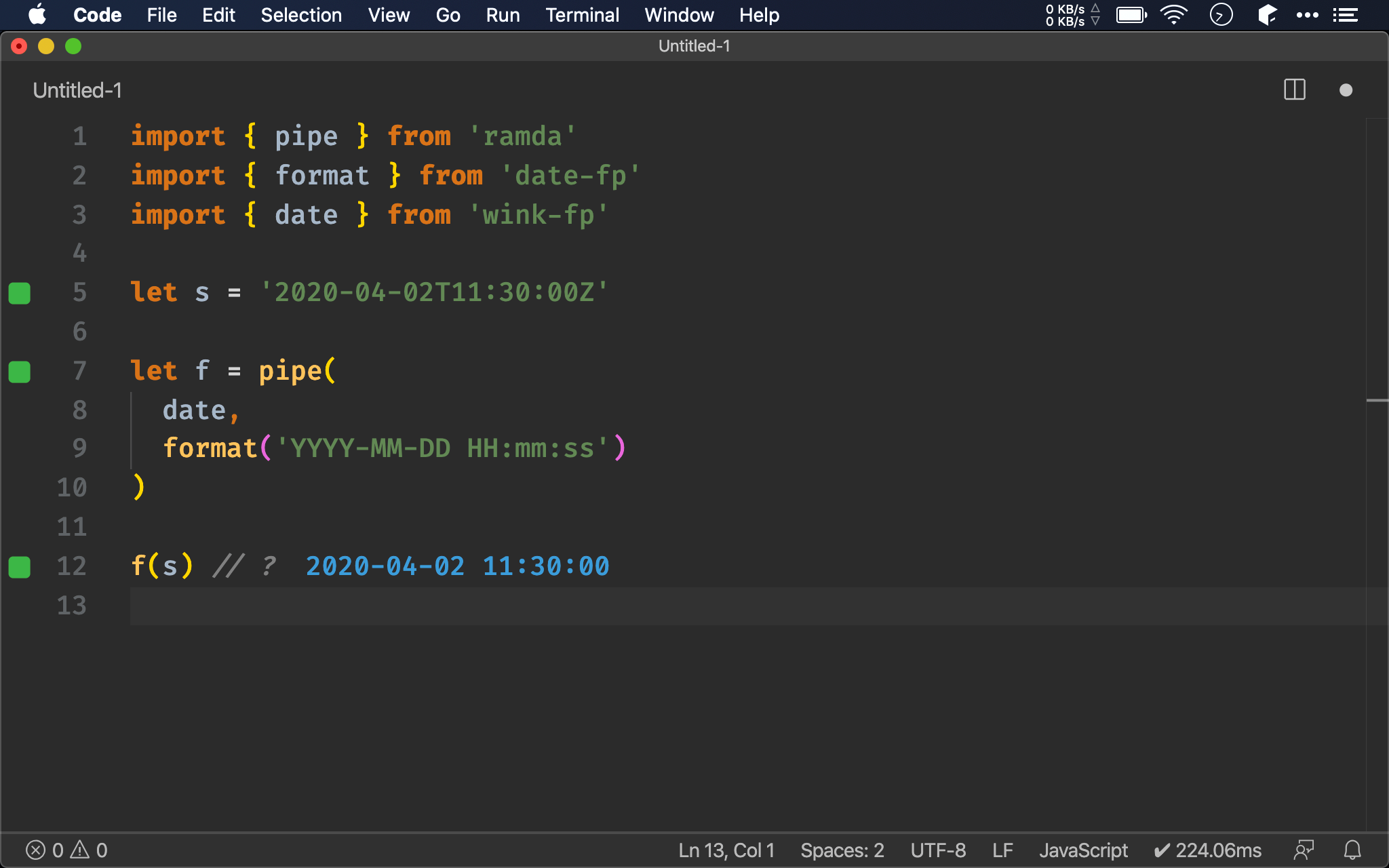The width and height of the screenshot is (1389, 868).
Task: Open the Help menu
Action: [759, 15]
